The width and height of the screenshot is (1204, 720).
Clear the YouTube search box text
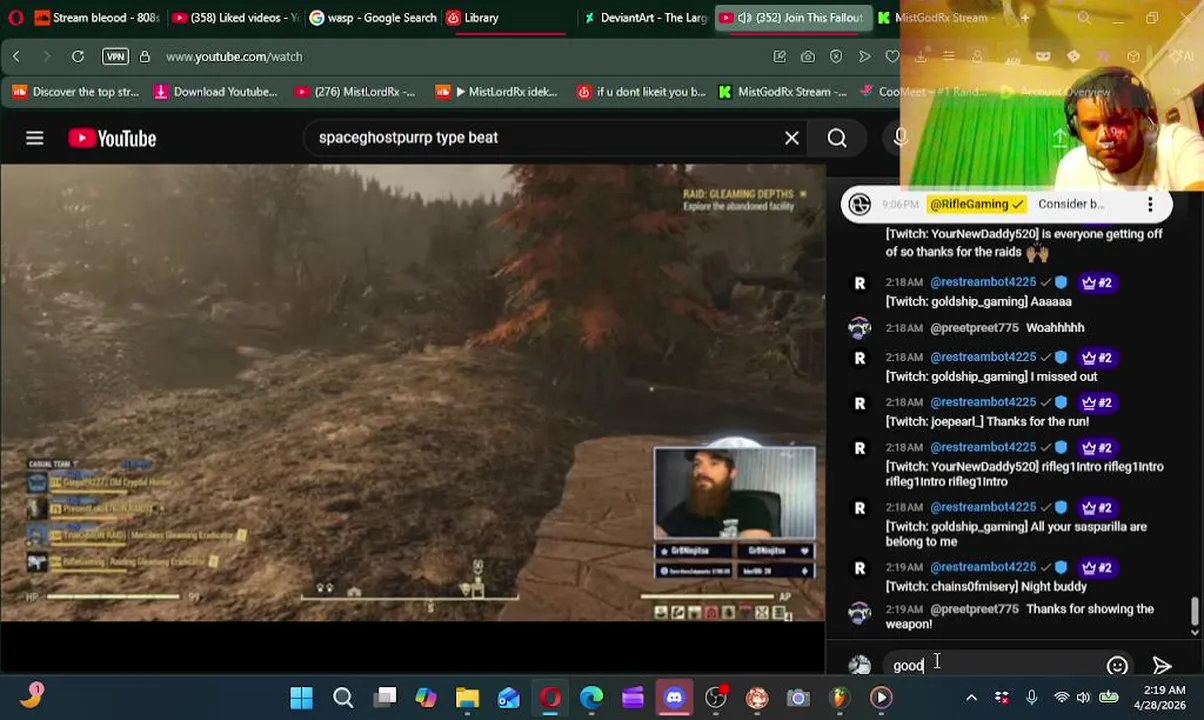[x=792, y=138]
